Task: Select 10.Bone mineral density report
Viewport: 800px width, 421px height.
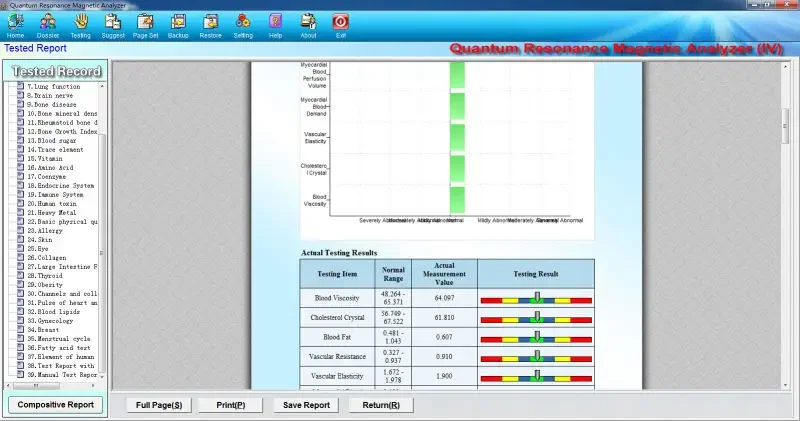Action: point(62,113)
